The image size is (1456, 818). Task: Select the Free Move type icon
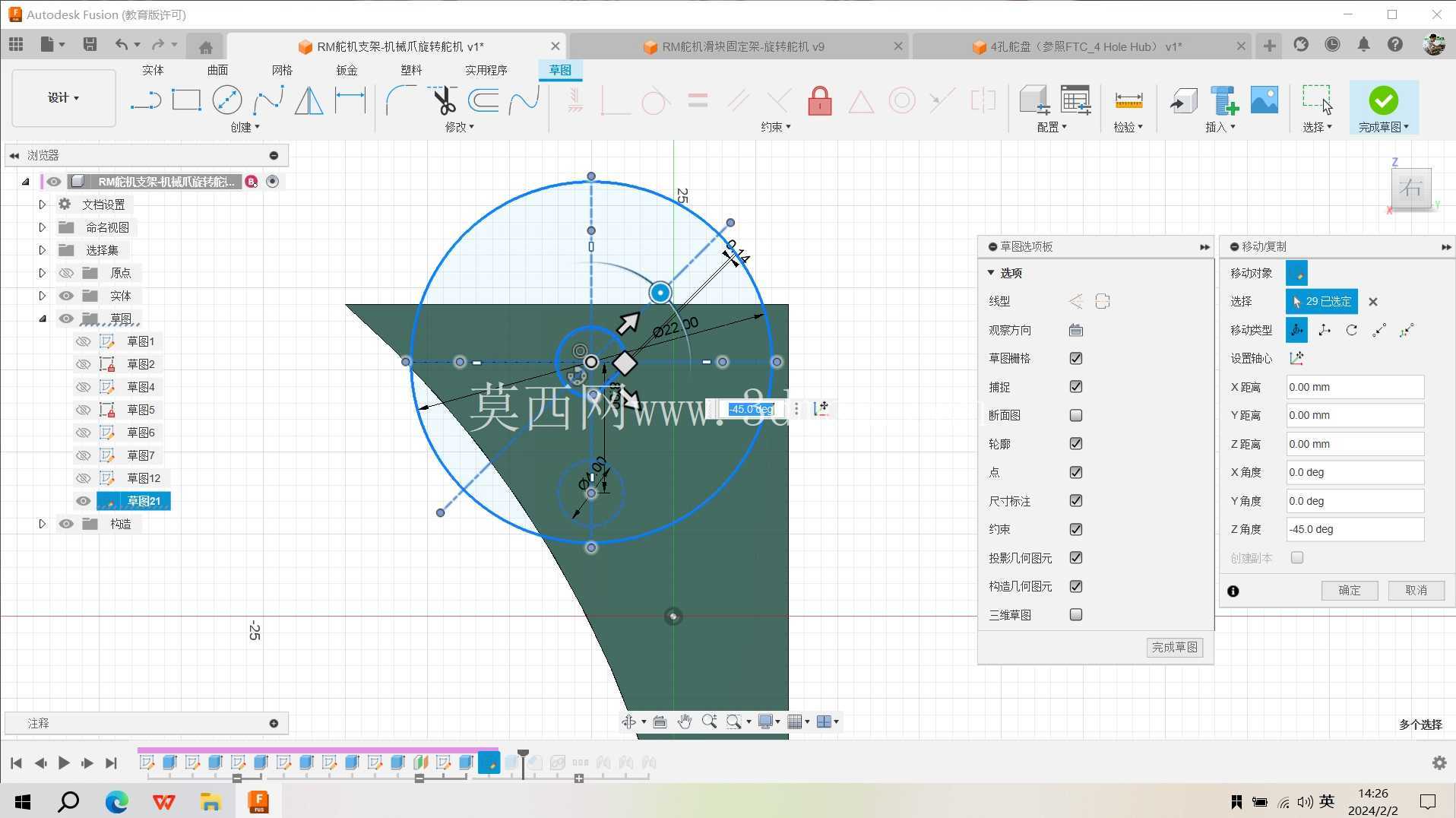(x=1296, y=330)
